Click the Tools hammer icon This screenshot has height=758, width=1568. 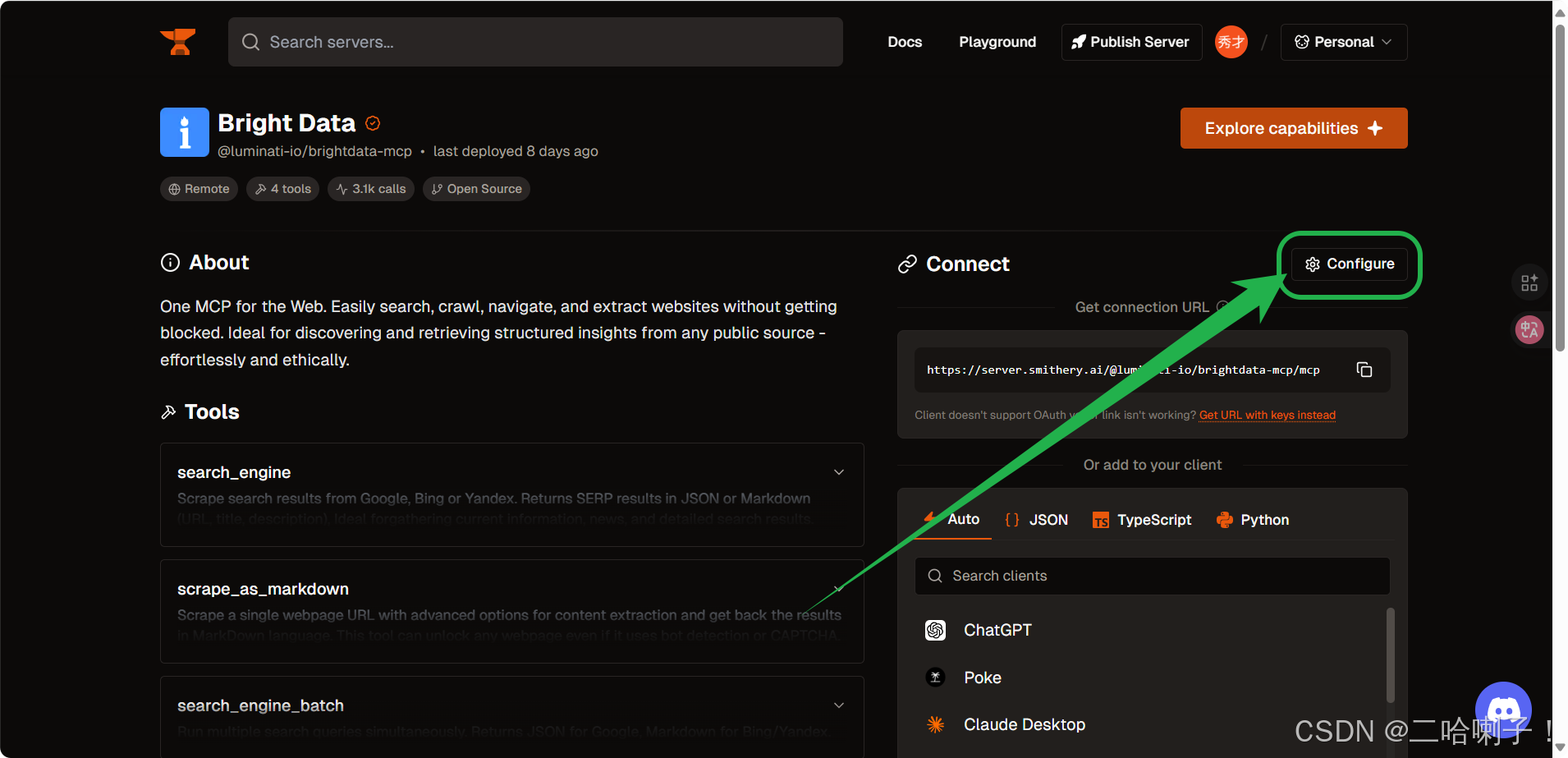pyautogui.click(x=168, y=411)
